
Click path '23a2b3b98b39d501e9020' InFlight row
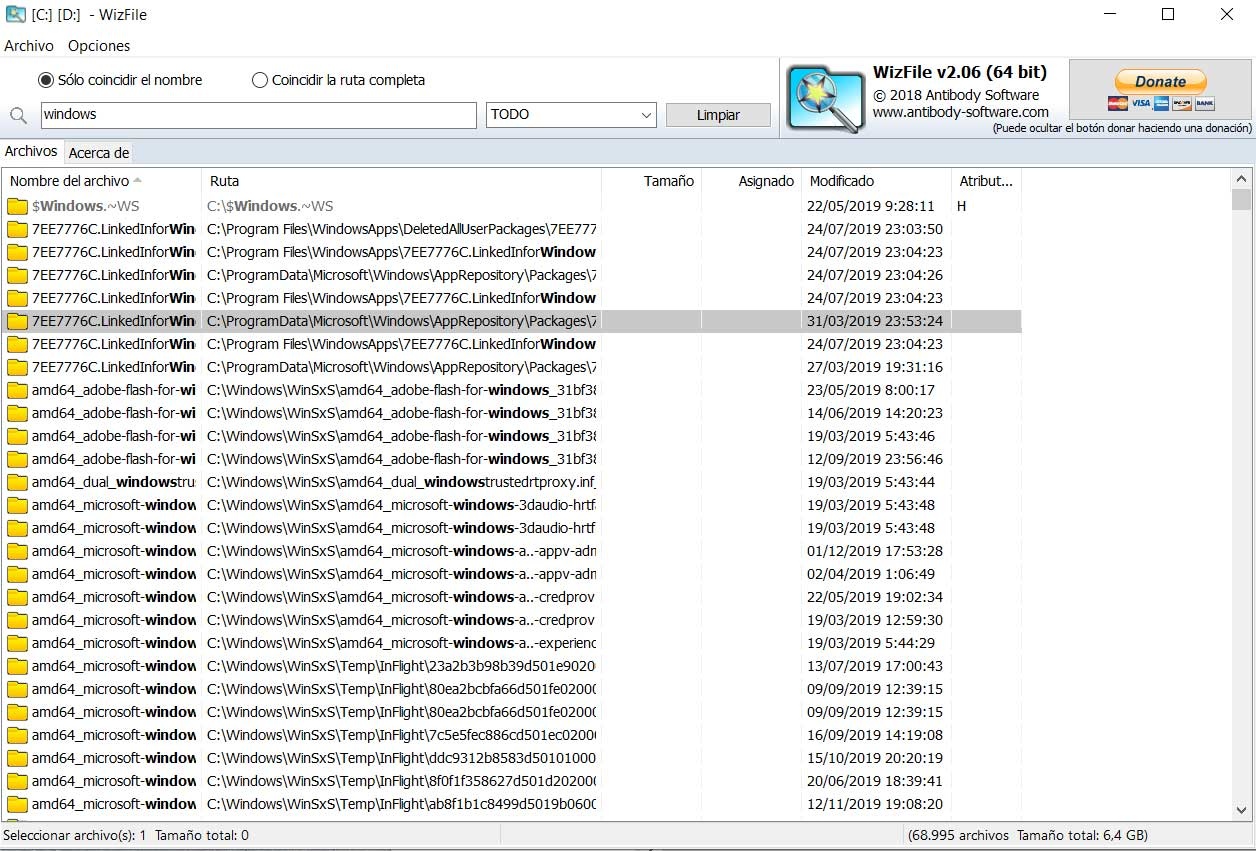pos(401,666)
